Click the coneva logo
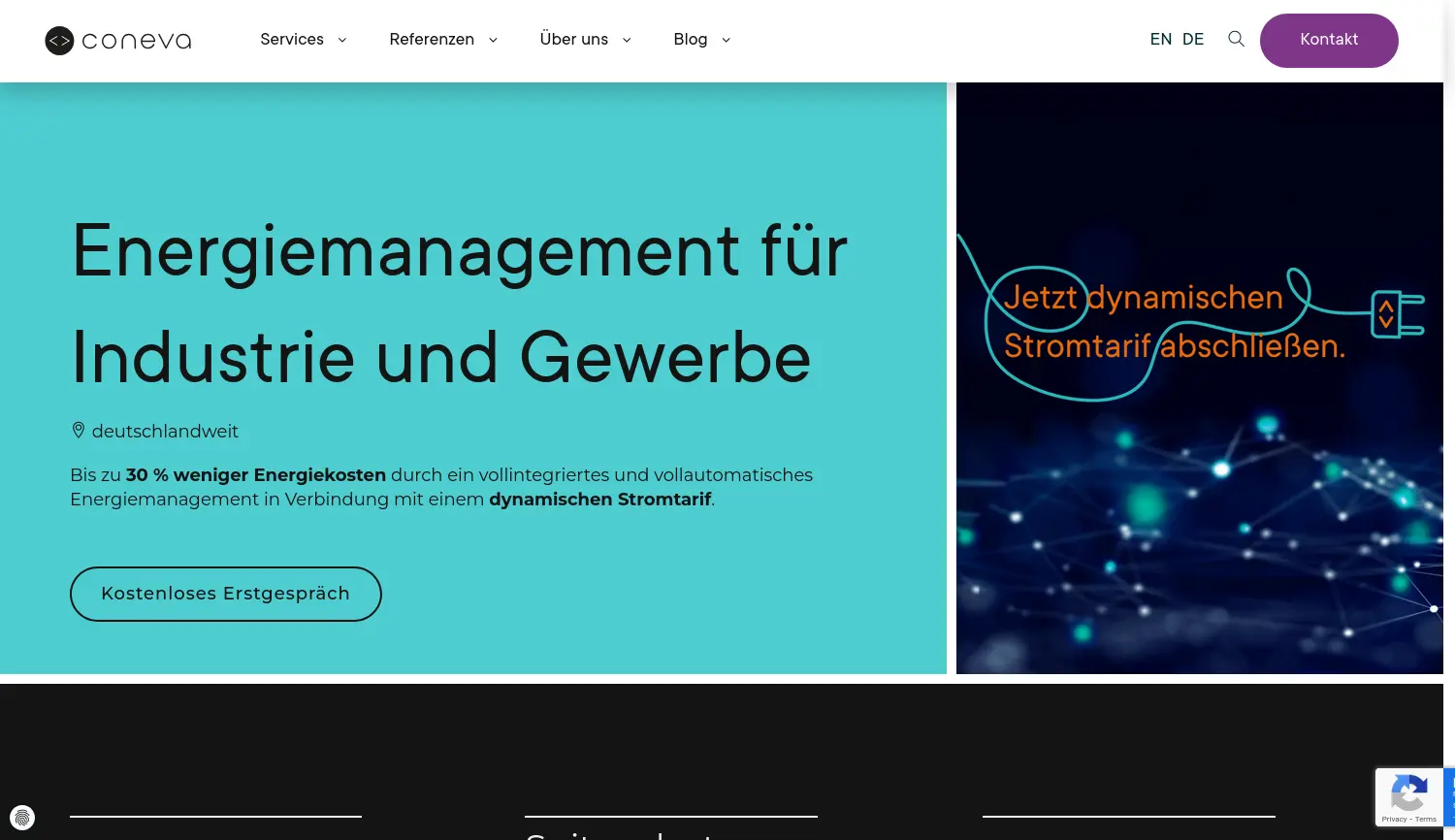The height and width of the screenshot is (840, 1455). pos(116,40)
